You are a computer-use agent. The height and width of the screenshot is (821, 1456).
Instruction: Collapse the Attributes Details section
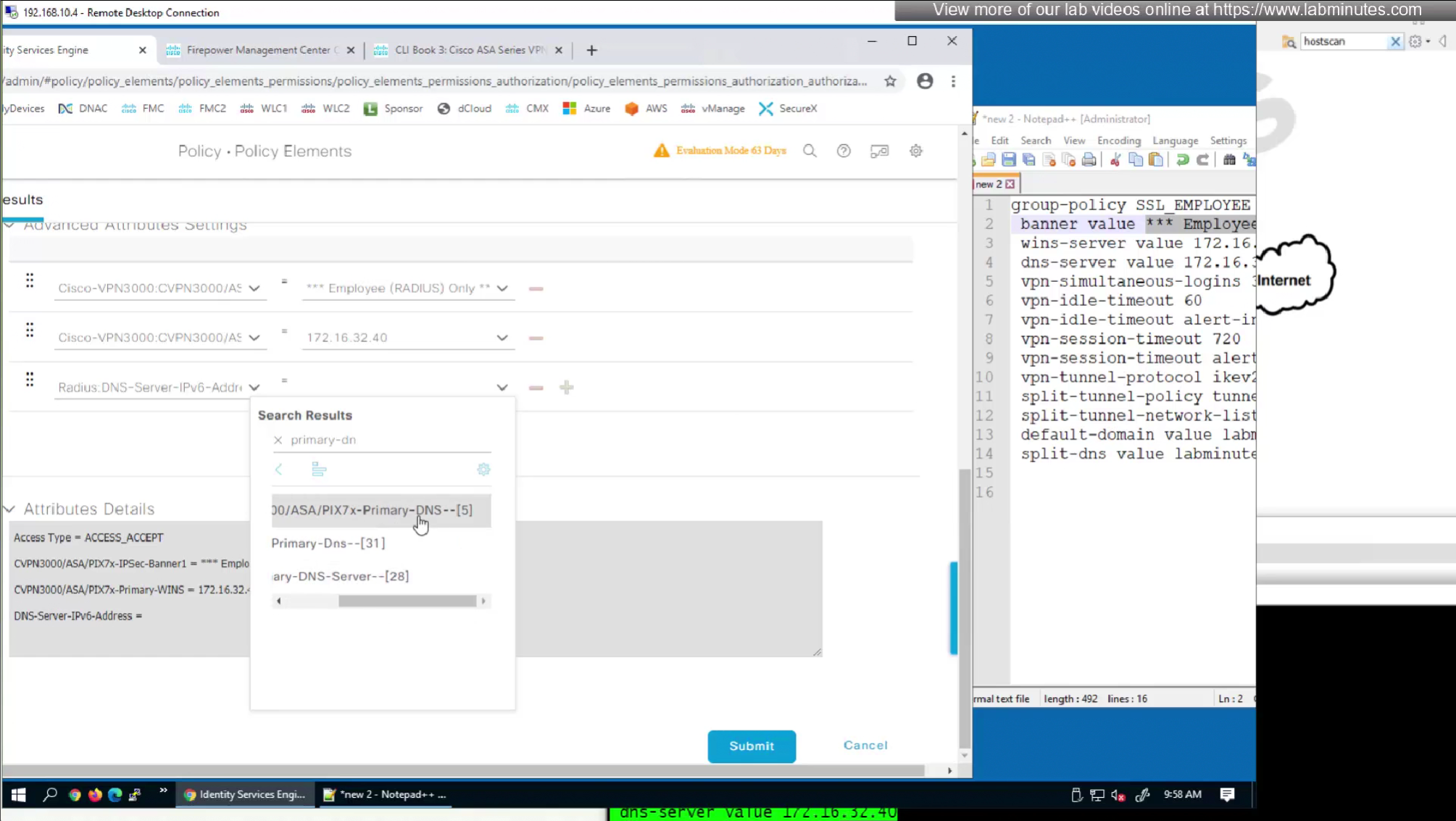pyautogui.click(x=9, y=509)
